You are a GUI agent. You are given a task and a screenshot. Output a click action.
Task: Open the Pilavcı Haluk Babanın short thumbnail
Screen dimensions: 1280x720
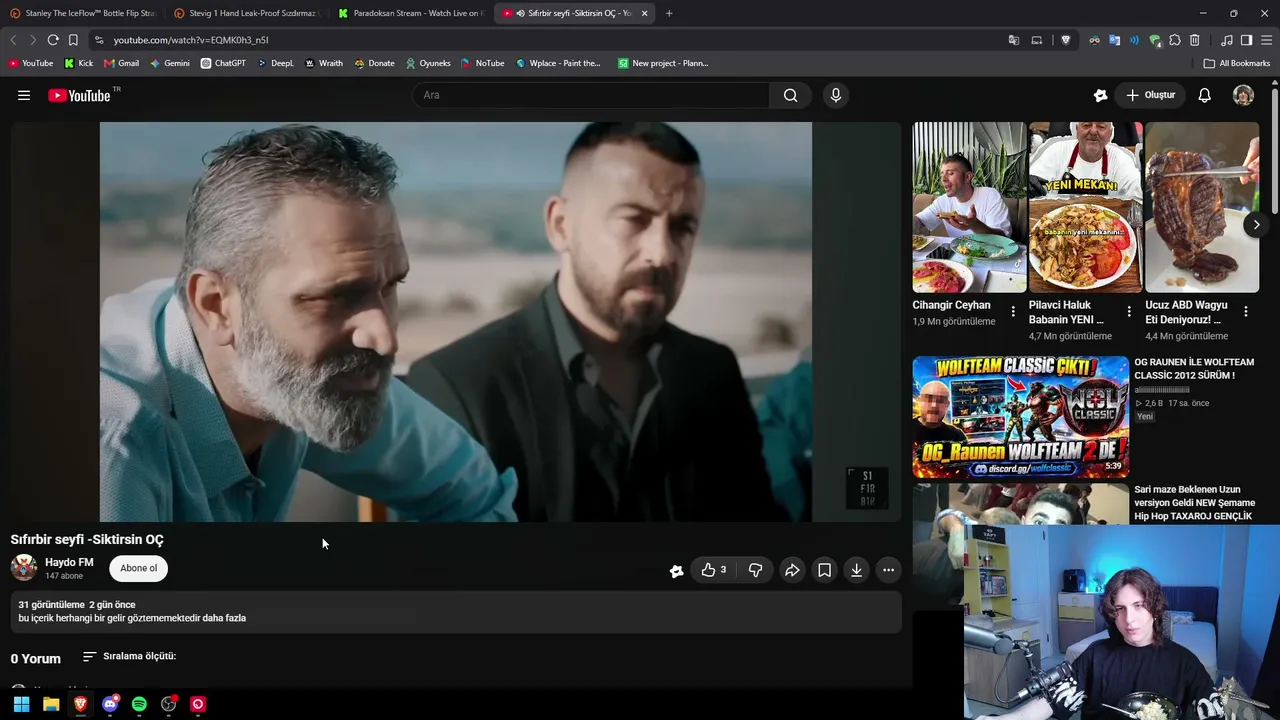(x=1085, y=207)
